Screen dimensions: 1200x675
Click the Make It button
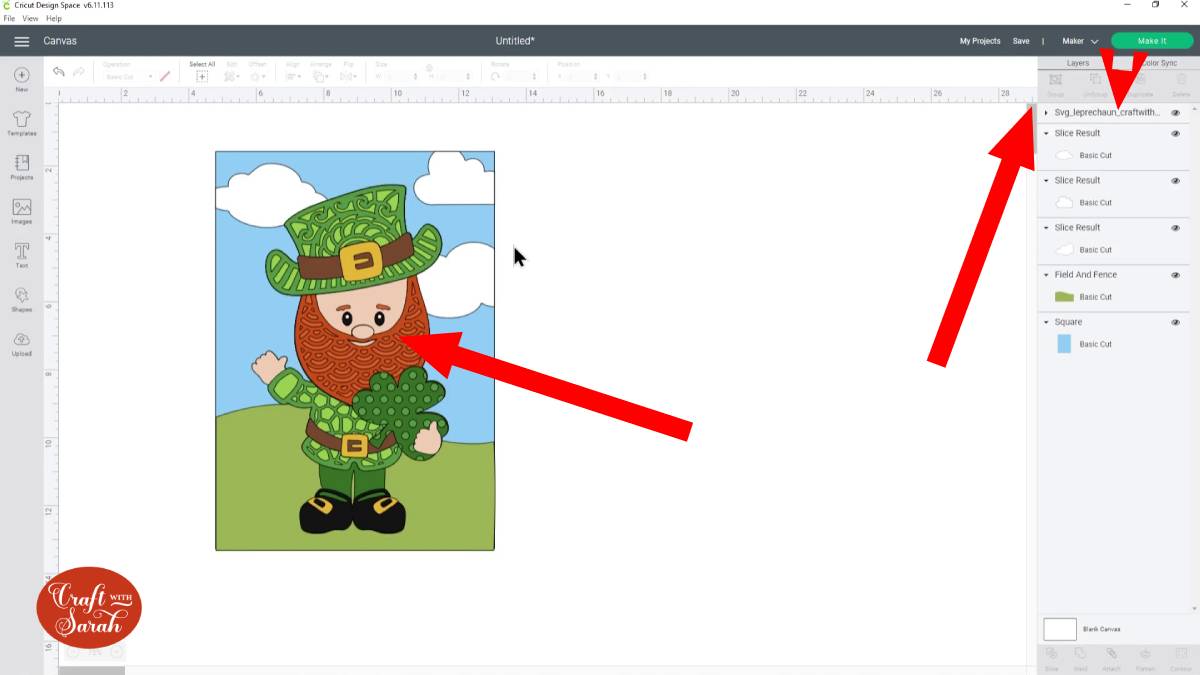point(1151,40)
